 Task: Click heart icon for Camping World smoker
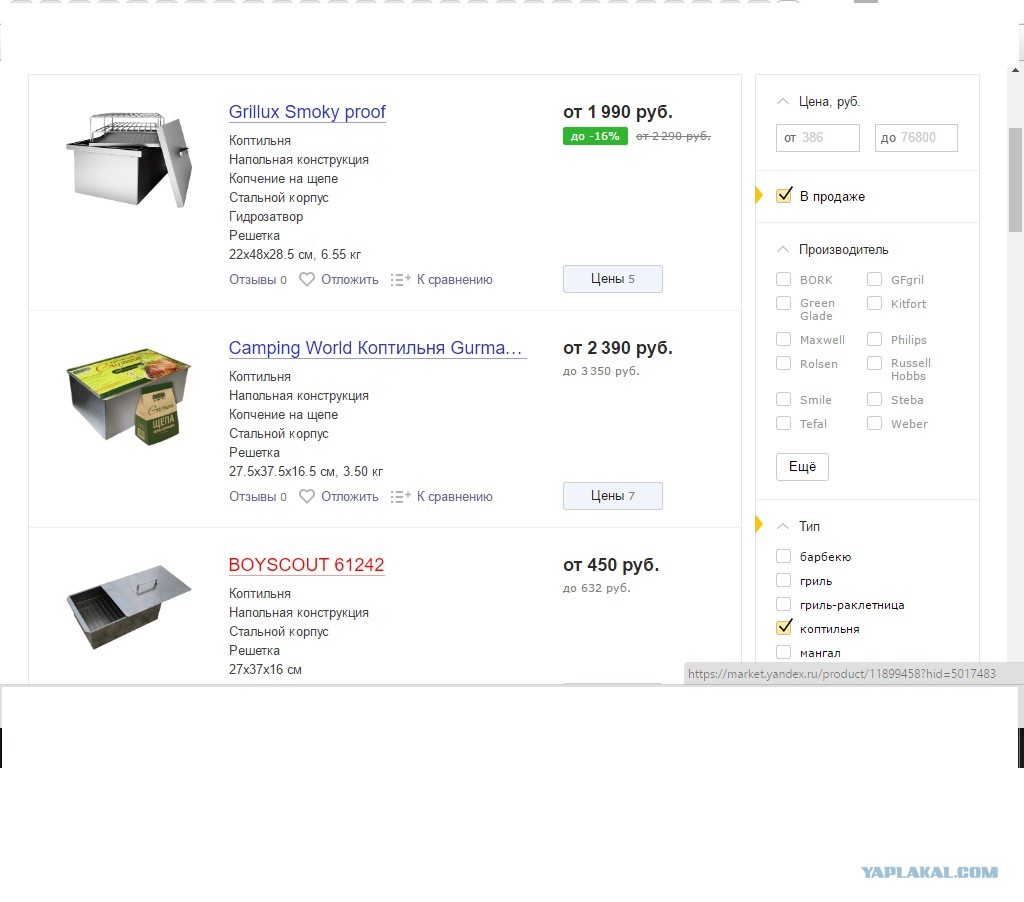[306, 496]
